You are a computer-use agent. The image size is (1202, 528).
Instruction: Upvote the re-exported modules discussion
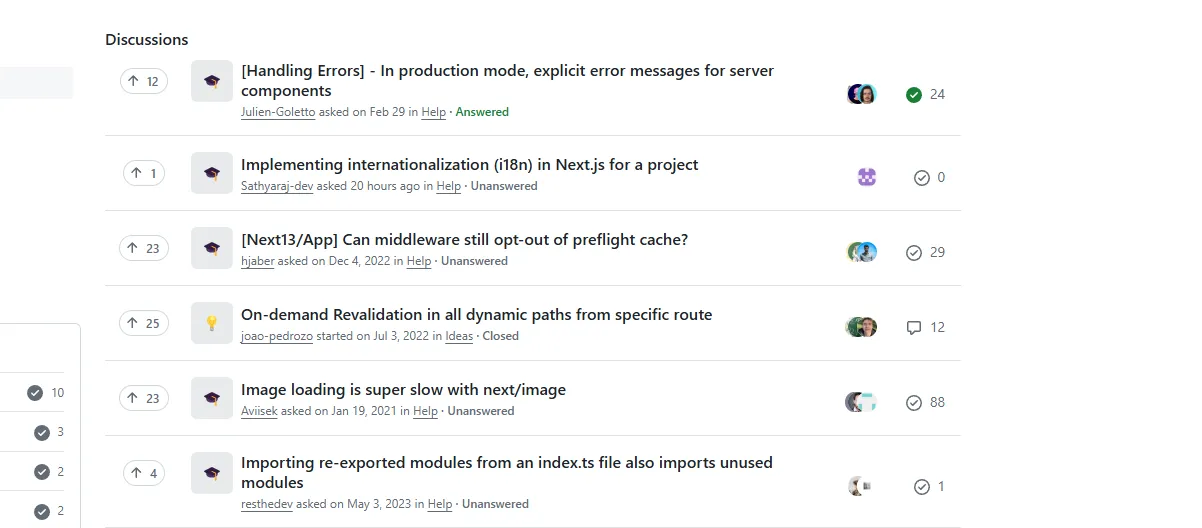[x=143, y=473]
